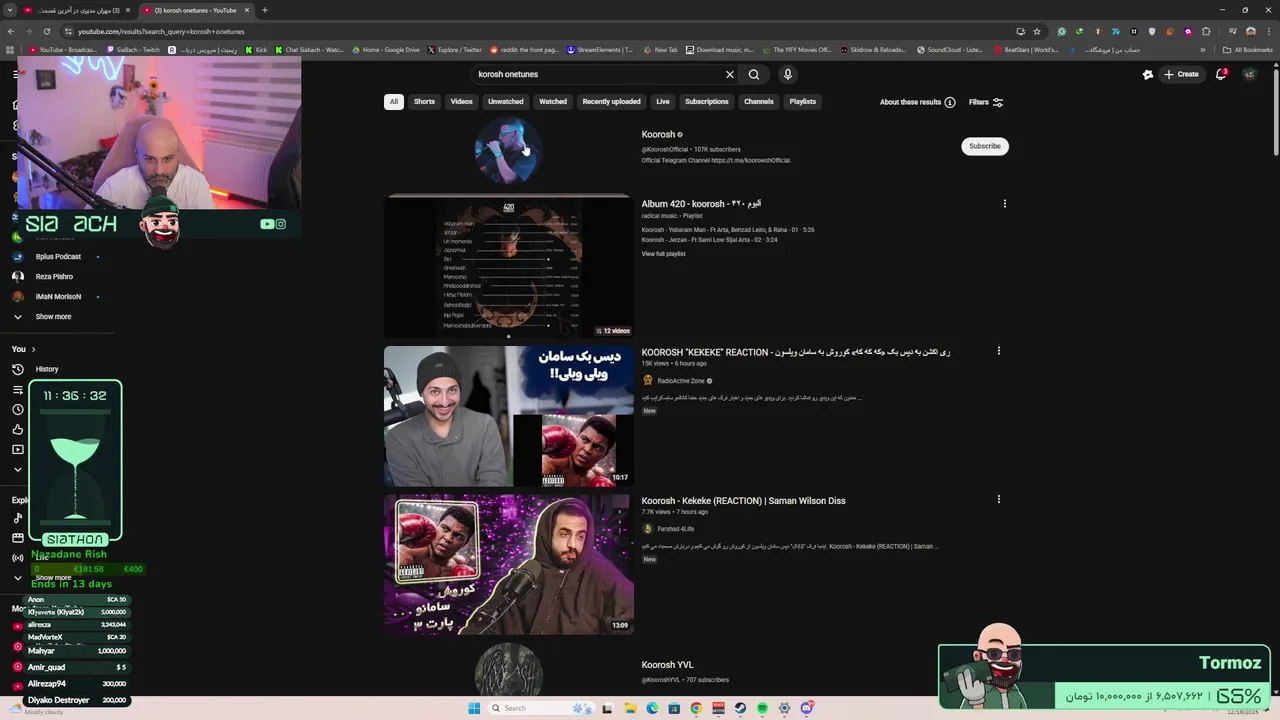1280x720 pixels.
Task: Open Discord from the taskbar
Action: click(806, 708)
